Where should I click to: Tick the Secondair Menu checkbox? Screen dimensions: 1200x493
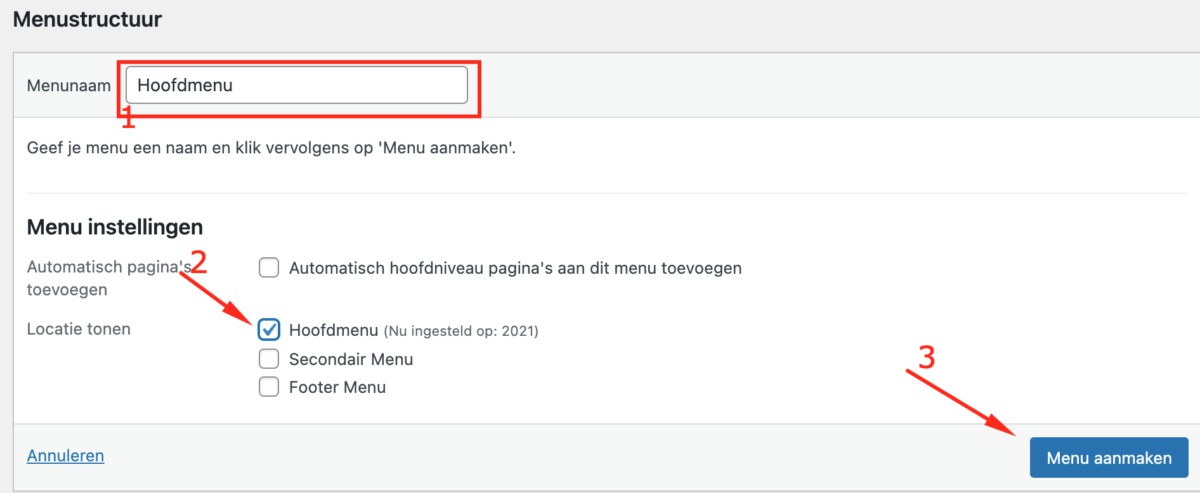(268, 359)
